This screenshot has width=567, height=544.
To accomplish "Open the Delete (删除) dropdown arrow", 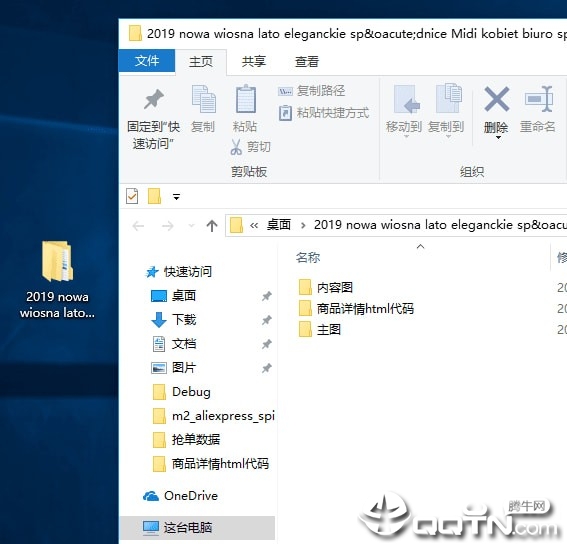I will [x=498, y=137].
